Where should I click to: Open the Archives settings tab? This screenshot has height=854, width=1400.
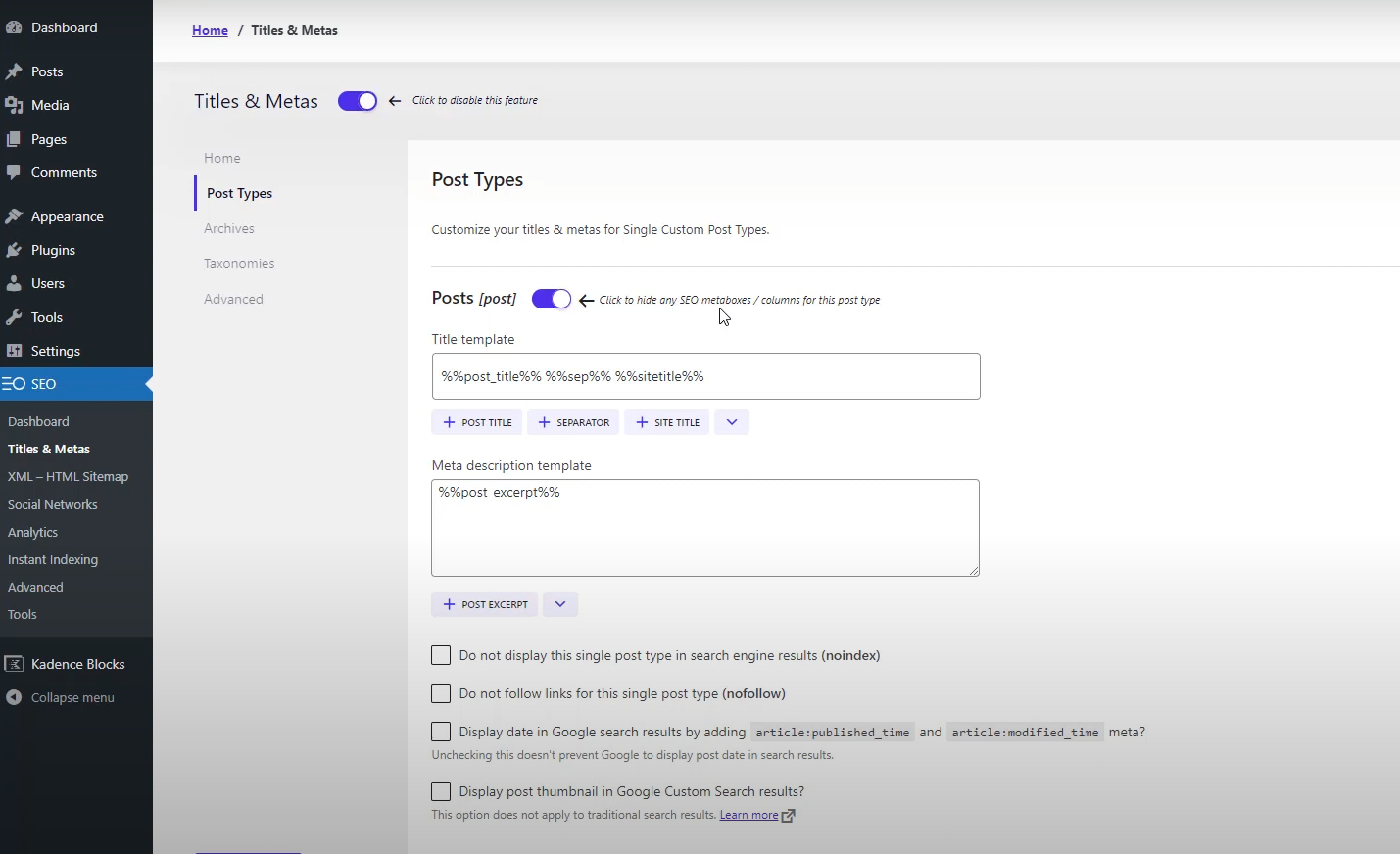229,228
